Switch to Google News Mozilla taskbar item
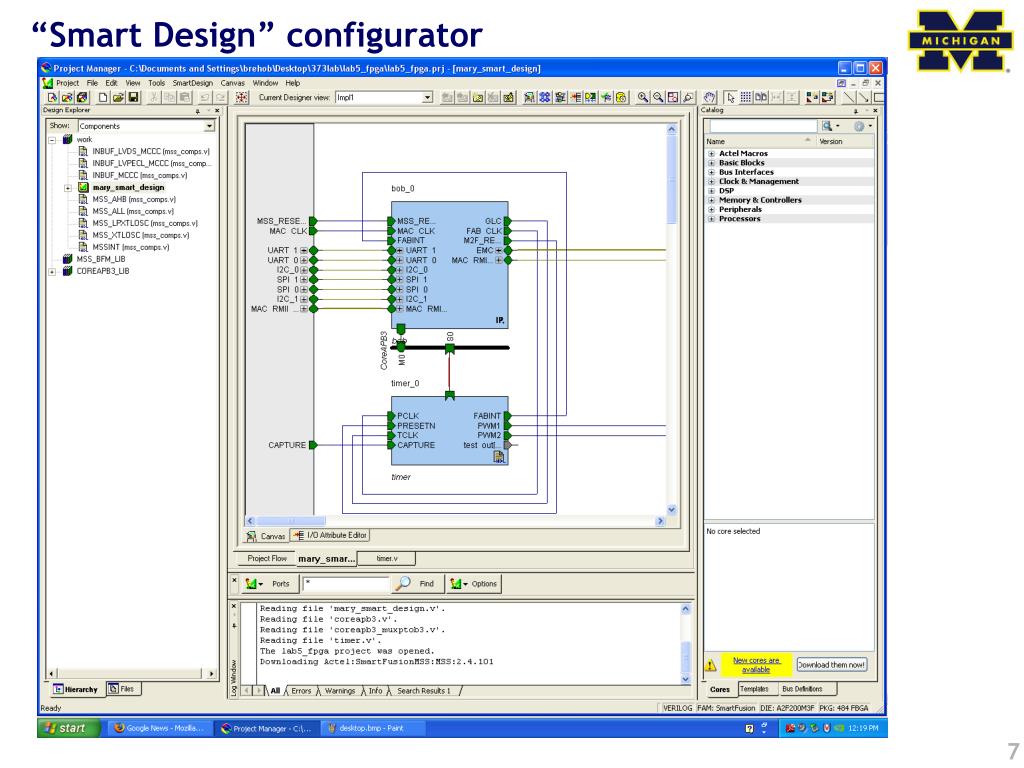This screenshot has width=1024, height=768. tap(159, 728)
